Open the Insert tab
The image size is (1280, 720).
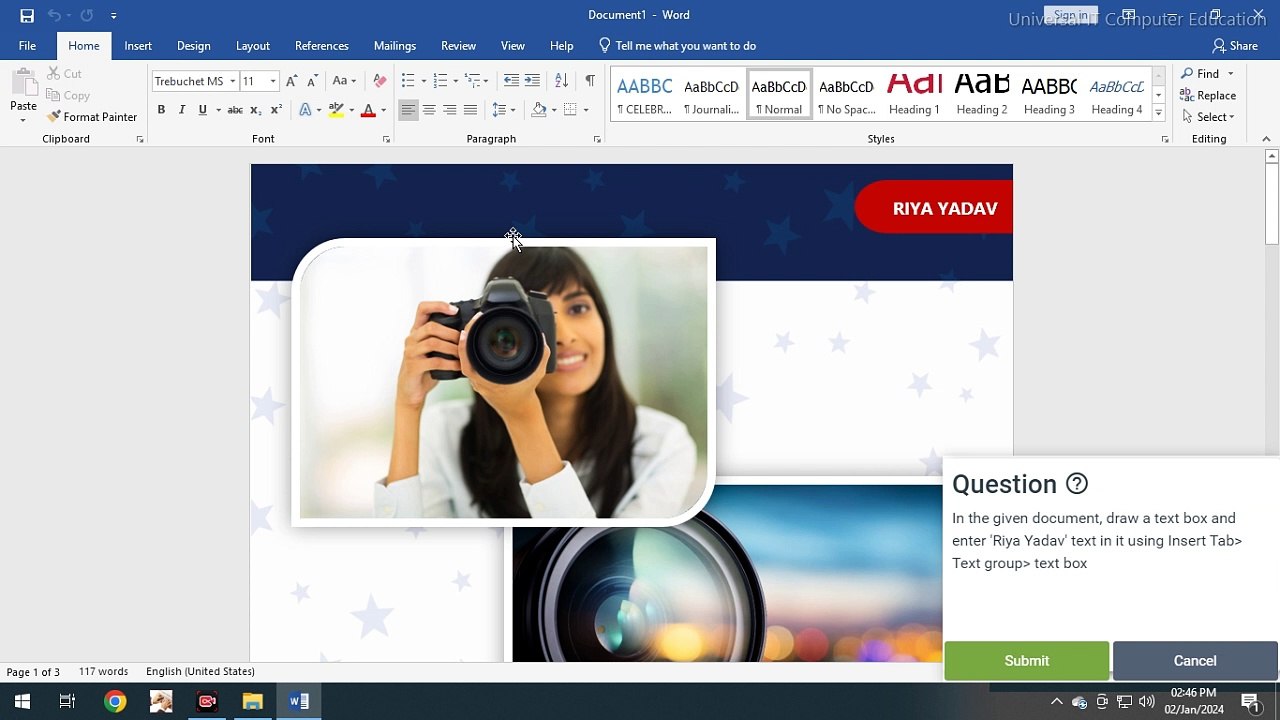coord(138,46)
